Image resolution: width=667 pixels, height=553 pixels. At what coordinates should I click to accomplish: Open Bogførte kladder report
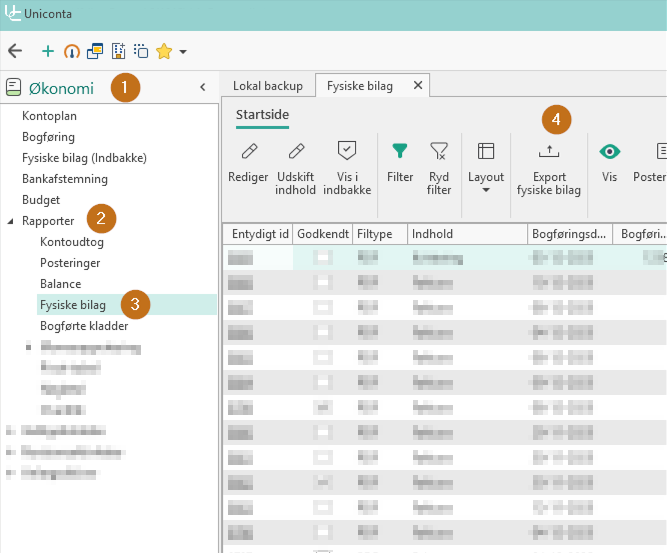pos(84,326)
